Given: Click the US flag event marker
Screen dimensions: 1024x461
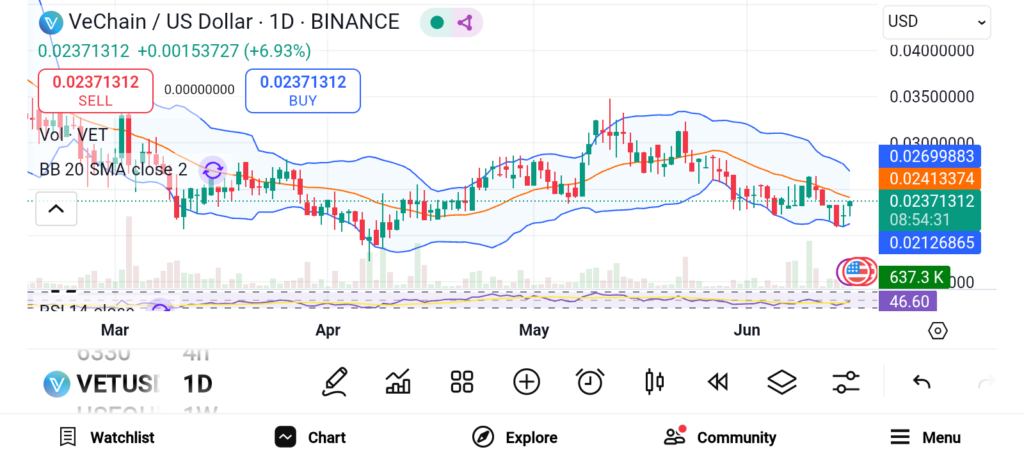Looking at the screenshot, I should pos(859,272).
